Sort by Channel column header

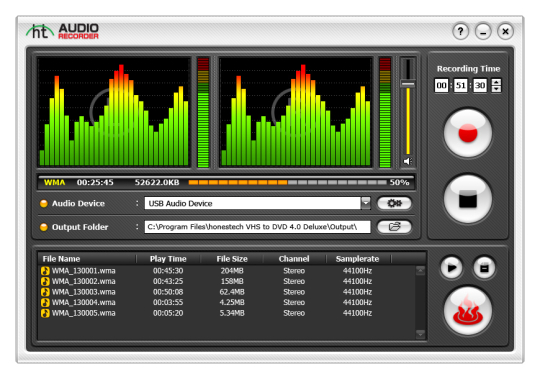click(294, 259)
